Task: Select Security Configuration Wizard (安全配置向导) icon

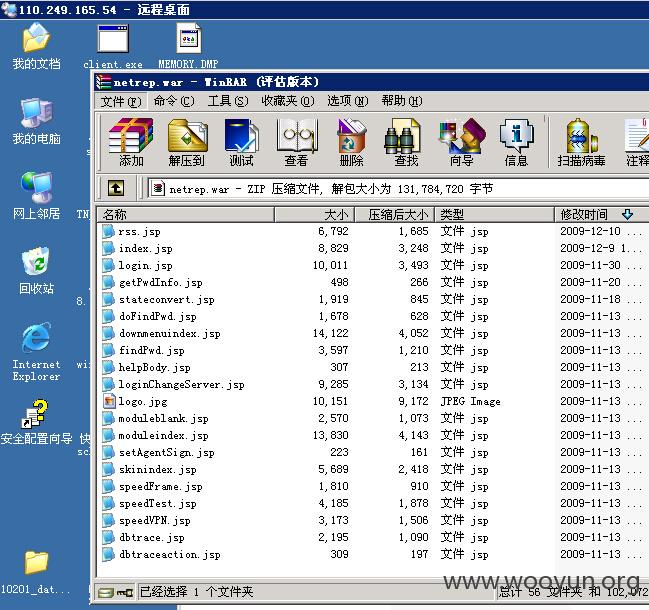Action: 36,422
